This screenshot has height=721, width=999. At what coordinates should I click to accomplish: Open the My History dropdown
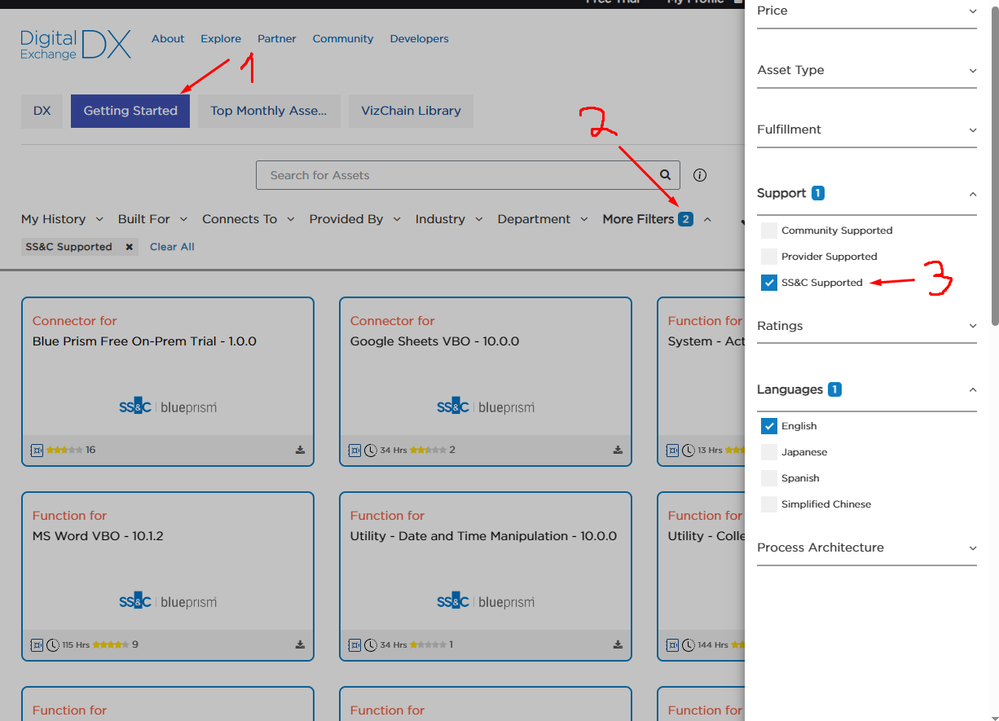point(62,219)
